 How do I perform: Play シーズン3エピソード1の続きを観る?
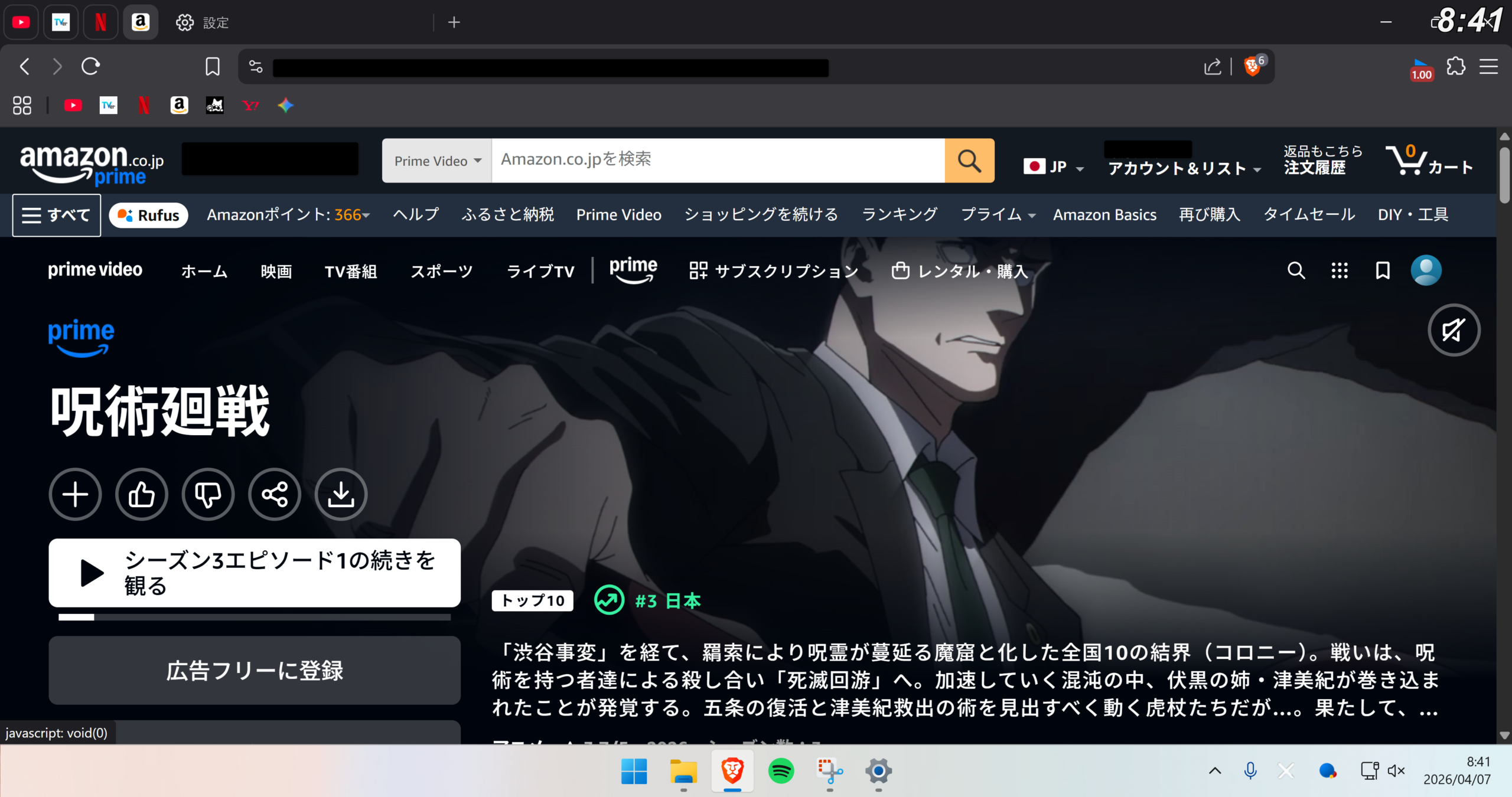(x=255, y=573)
